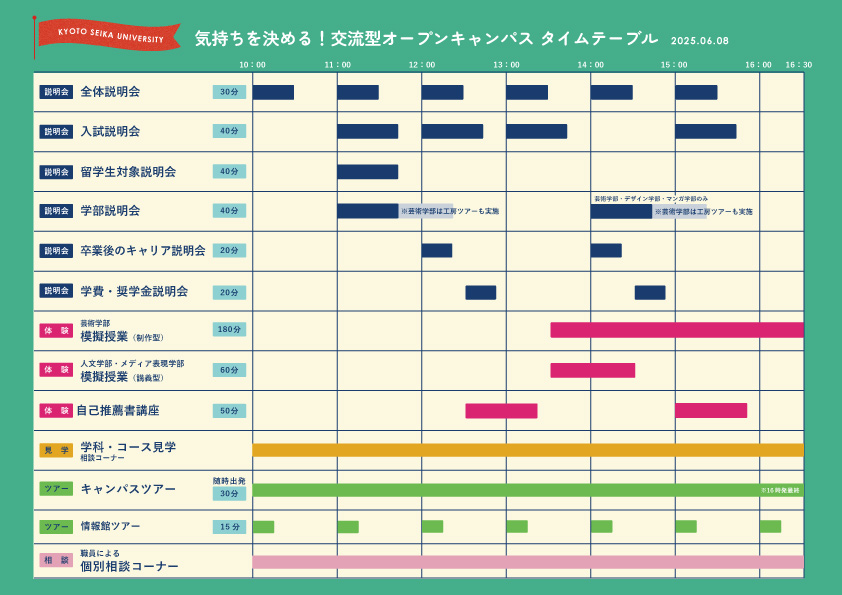Select the 10:00 time label

(252, 65)
